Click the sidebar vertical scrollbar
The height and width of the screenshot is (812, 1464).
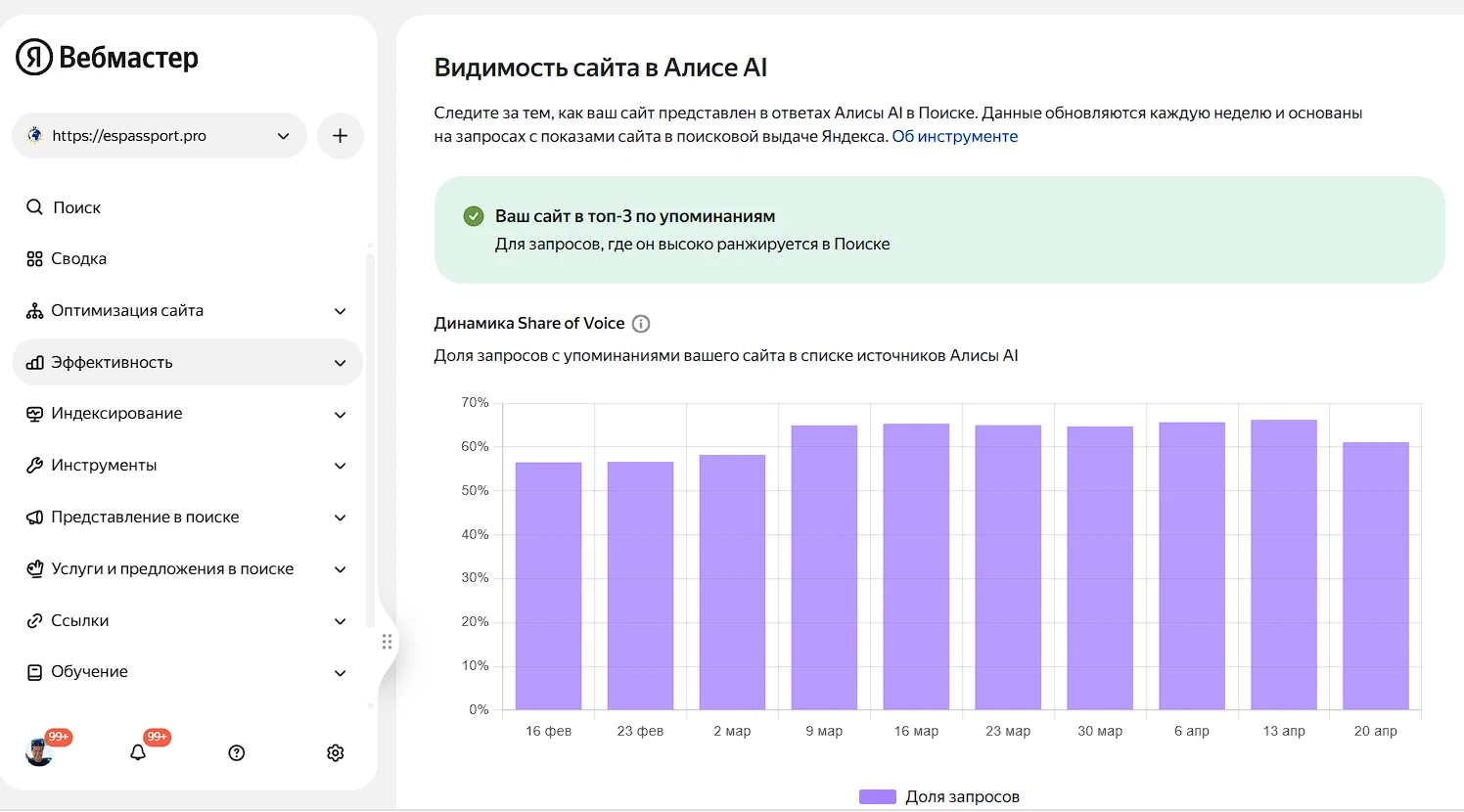(370, 440)
